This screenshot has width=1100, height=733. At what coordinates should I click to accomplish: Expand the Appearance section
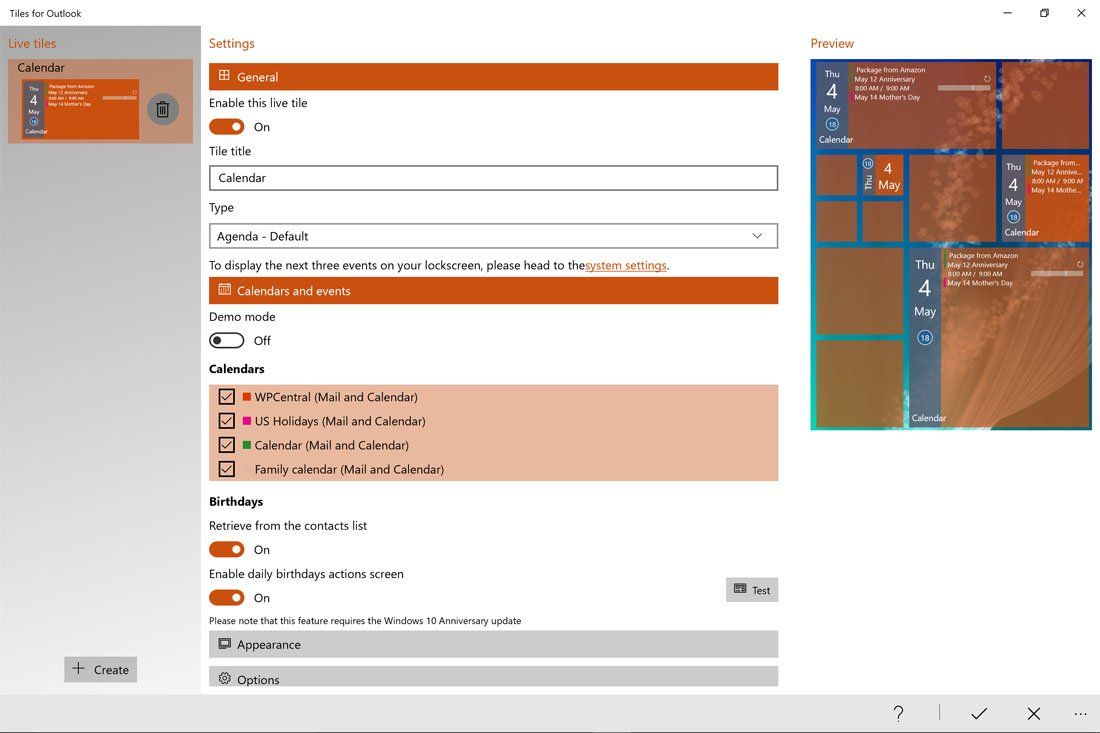click(493, 644)
